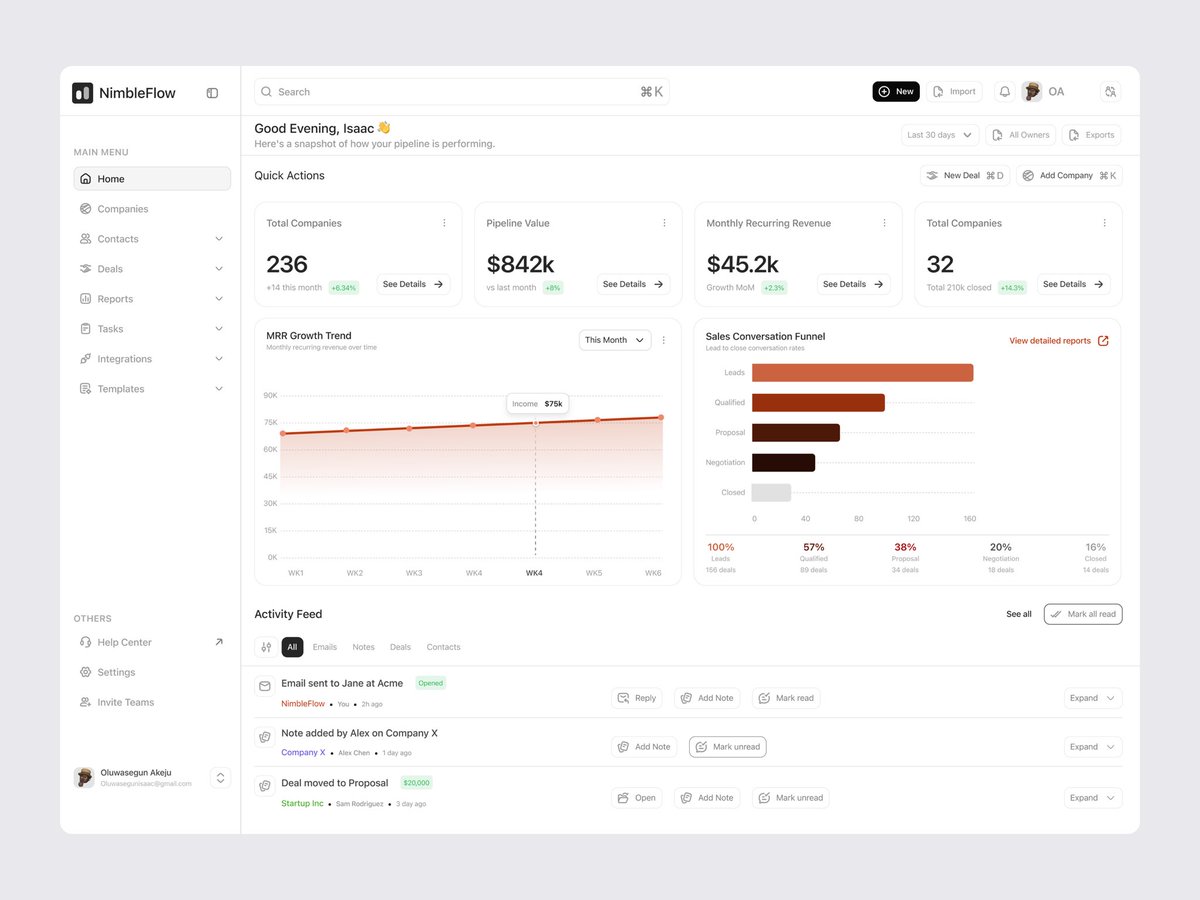The height and width of the screenshot is (900, 1200).
Task: Expand the Deals submenu chevron
Action: coord(219,269)
